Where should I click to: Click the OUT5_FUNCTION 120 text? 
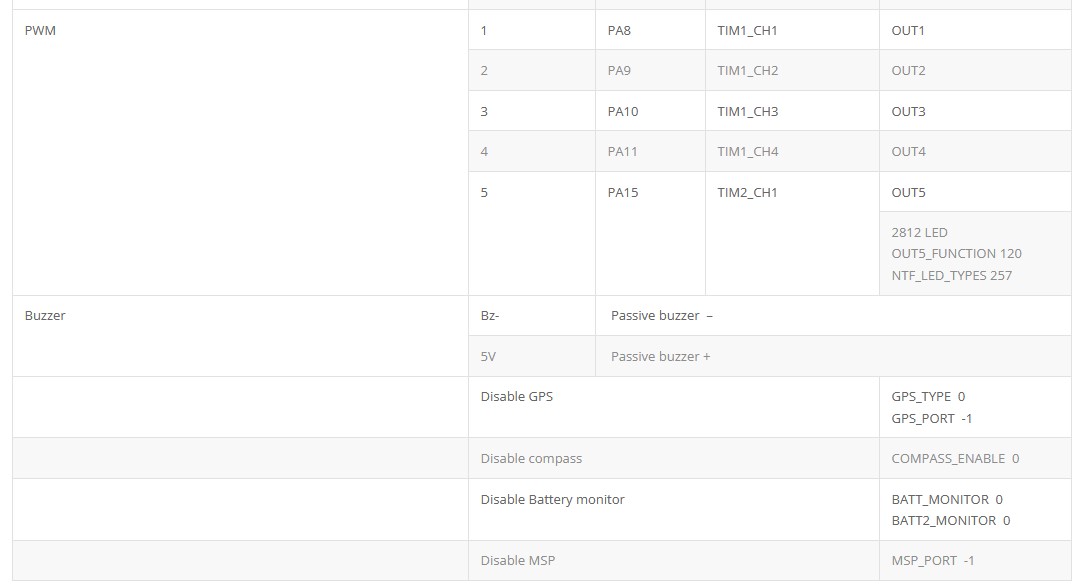tap(956, 254)
